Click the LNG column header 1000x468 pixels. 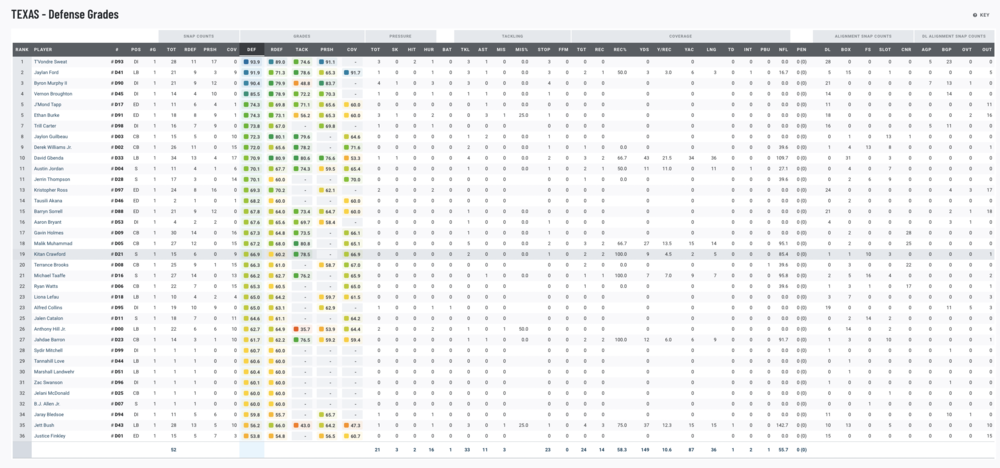(x=711, y=49)
